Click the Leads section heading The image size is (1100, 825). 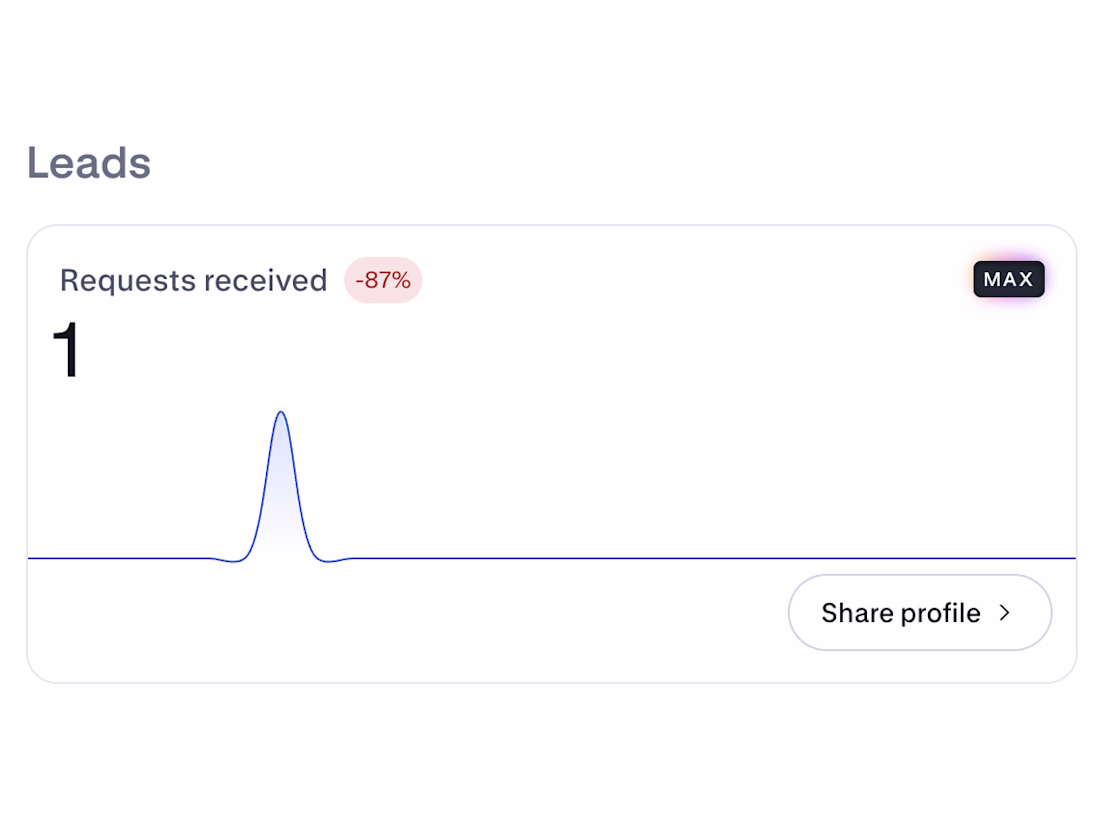pos(89,163)
